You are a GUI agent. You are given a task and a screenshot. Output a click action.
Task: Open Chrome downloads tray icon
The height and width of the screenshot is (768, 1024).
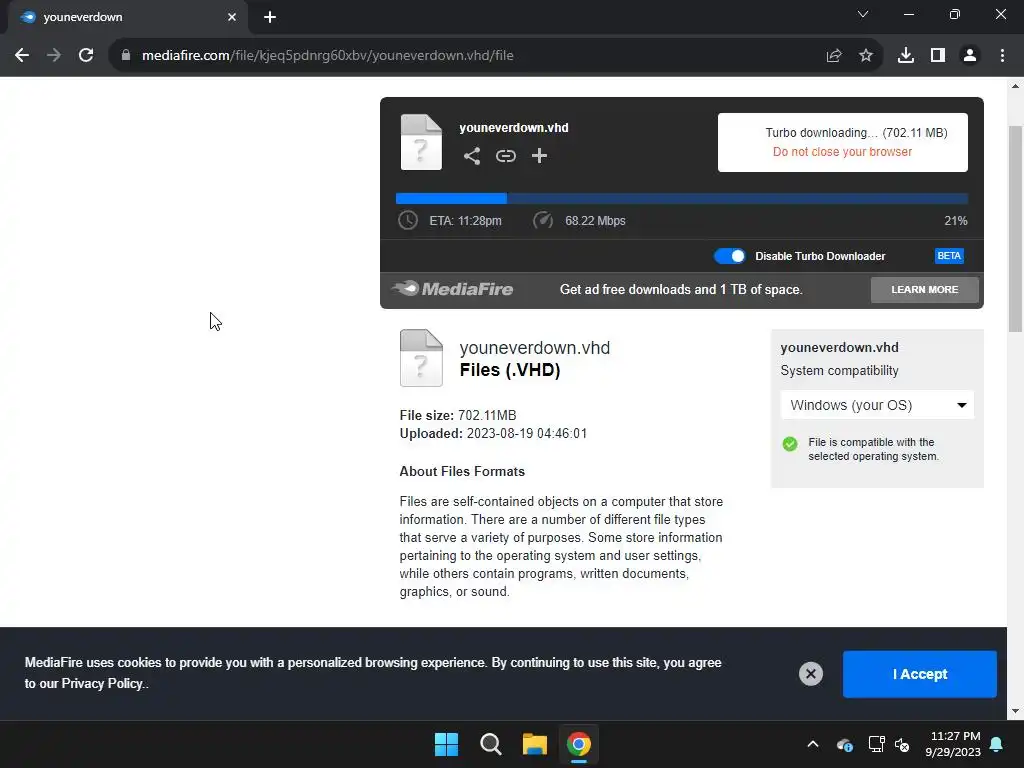(x=906, y=56)
